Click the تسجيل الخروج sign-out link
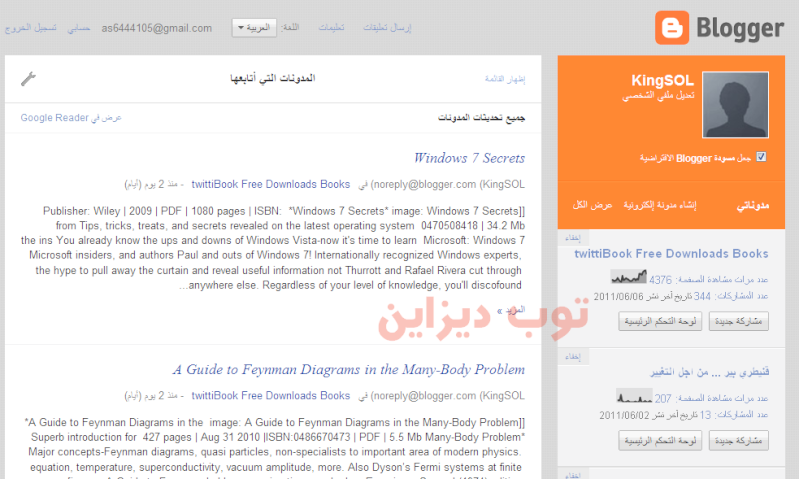This screenshot has width=799, height=479. 31,28
